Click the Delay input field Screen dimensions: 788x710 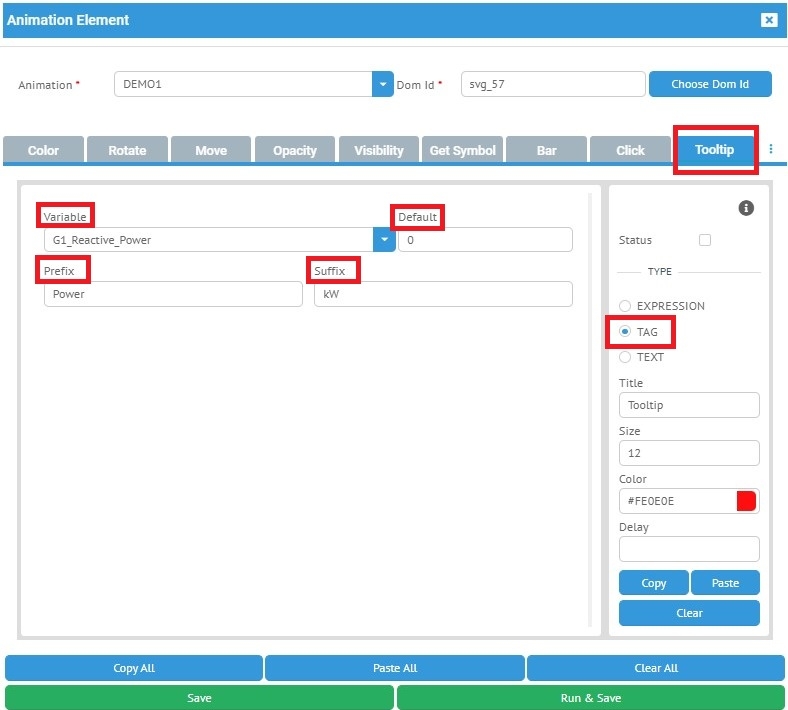tap(689, 549)
